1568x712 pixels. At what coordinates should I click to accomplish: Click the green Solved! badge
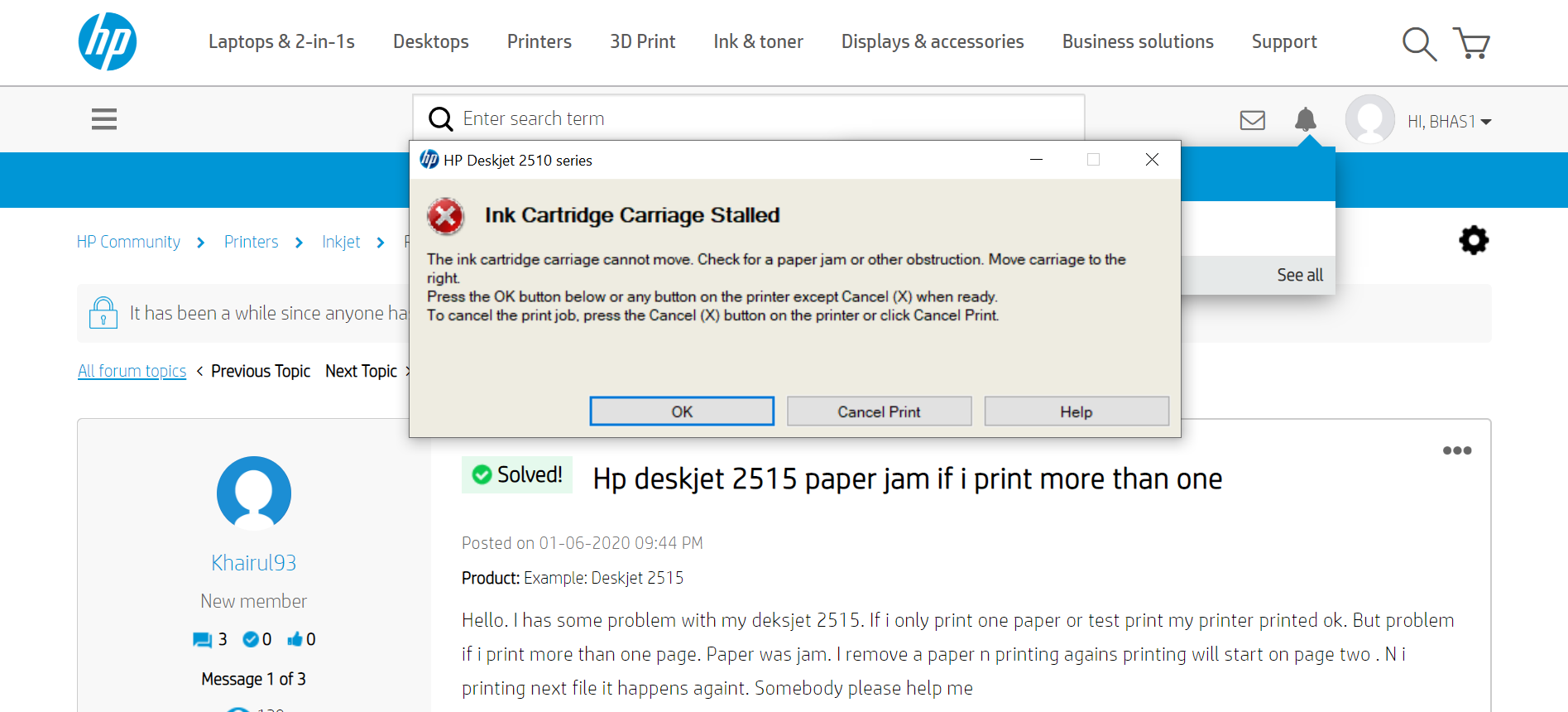[517, 474]
